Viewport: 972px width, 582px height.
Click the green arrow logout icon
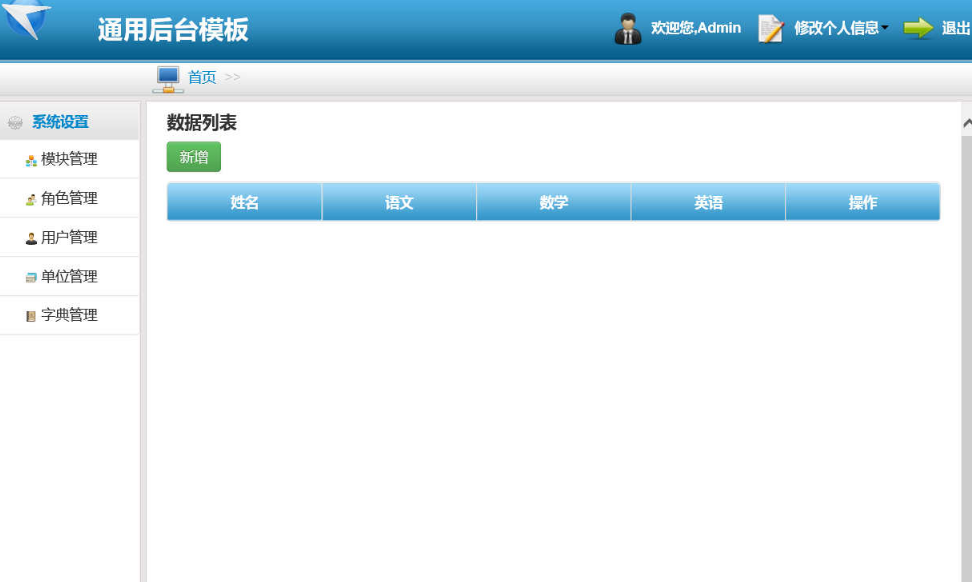click(917, 29)
